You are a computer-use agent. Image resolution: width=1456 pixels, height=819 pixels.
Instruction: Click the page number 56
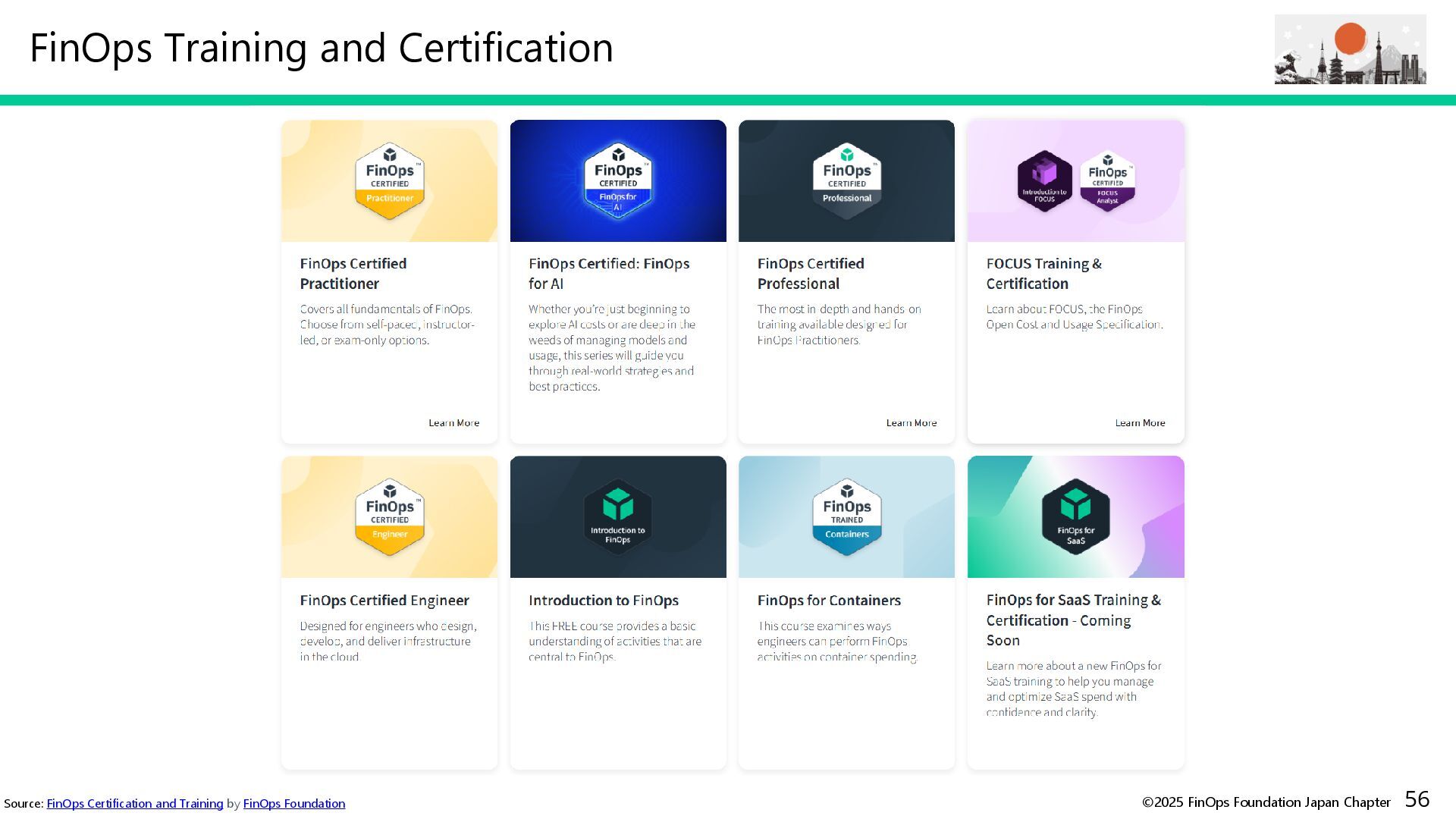[1417, 799]
